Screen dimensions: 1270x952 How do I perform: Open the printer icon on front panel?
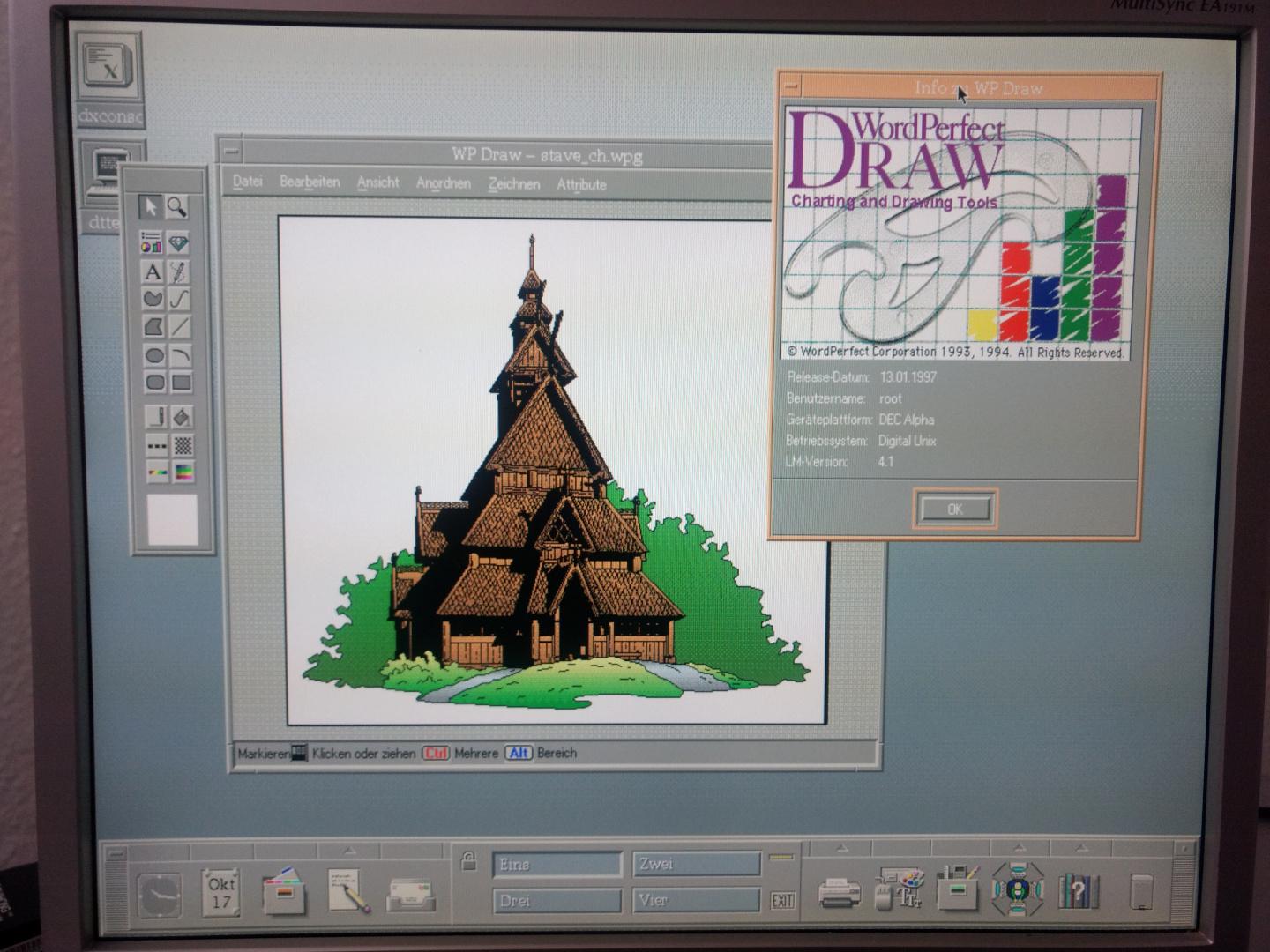coord(839,893)
